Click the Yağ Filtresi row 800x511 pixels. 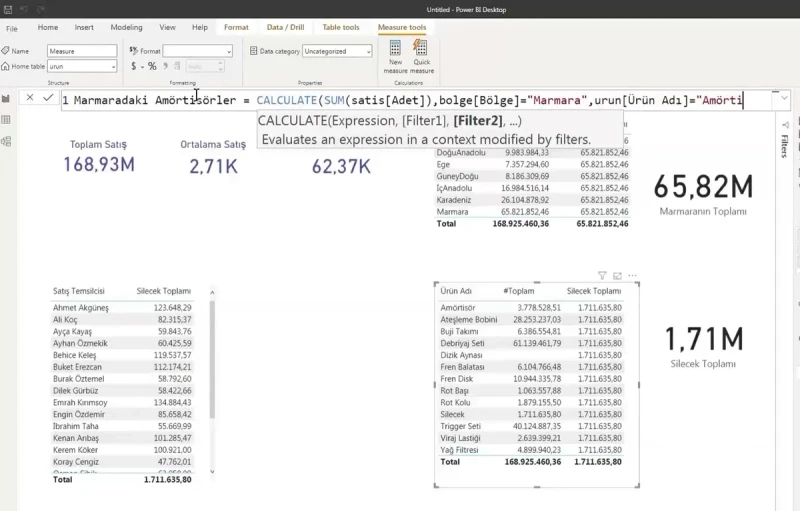pyautogui.click(x=531, y=450)
